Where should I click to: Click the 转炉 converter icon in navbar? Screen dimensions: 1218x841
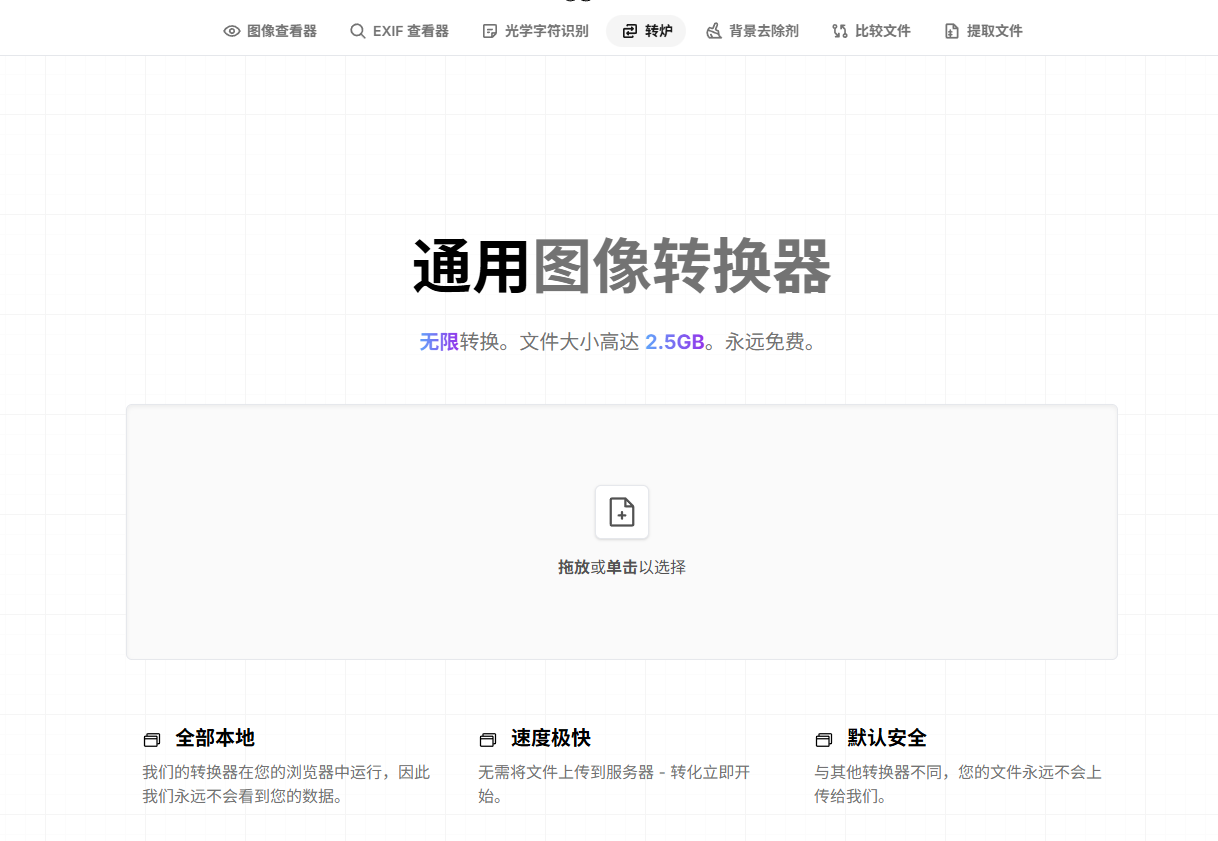pos(629,31)
